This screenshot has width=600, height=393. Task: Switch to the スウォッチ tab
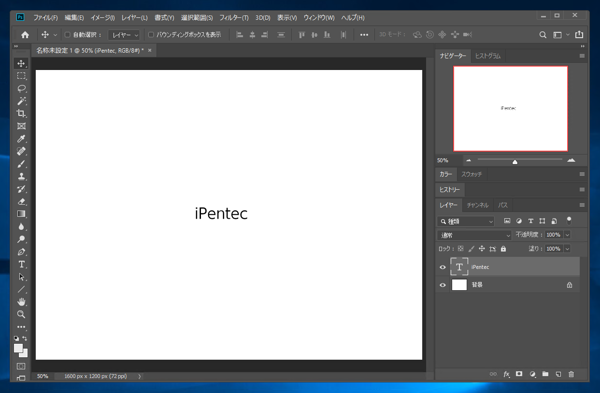point(471,174)
